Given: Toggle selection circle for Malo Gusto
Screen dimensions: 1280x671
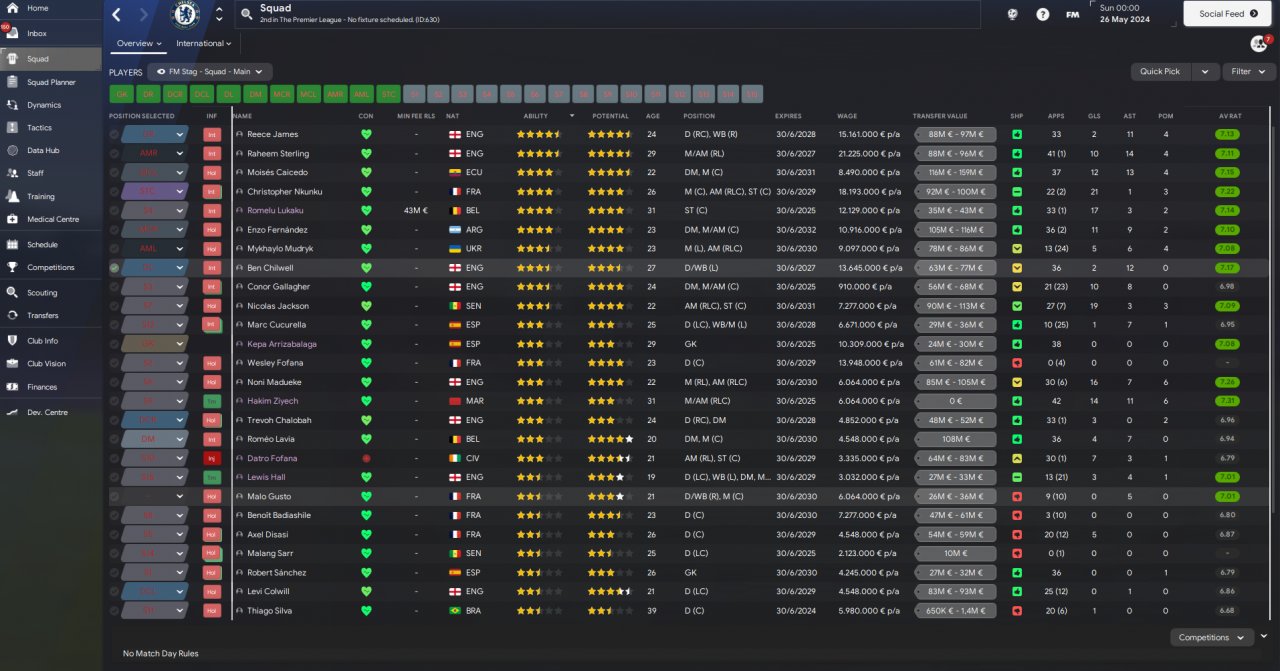Looking at the screenshot, I should [x=114, y=496].
